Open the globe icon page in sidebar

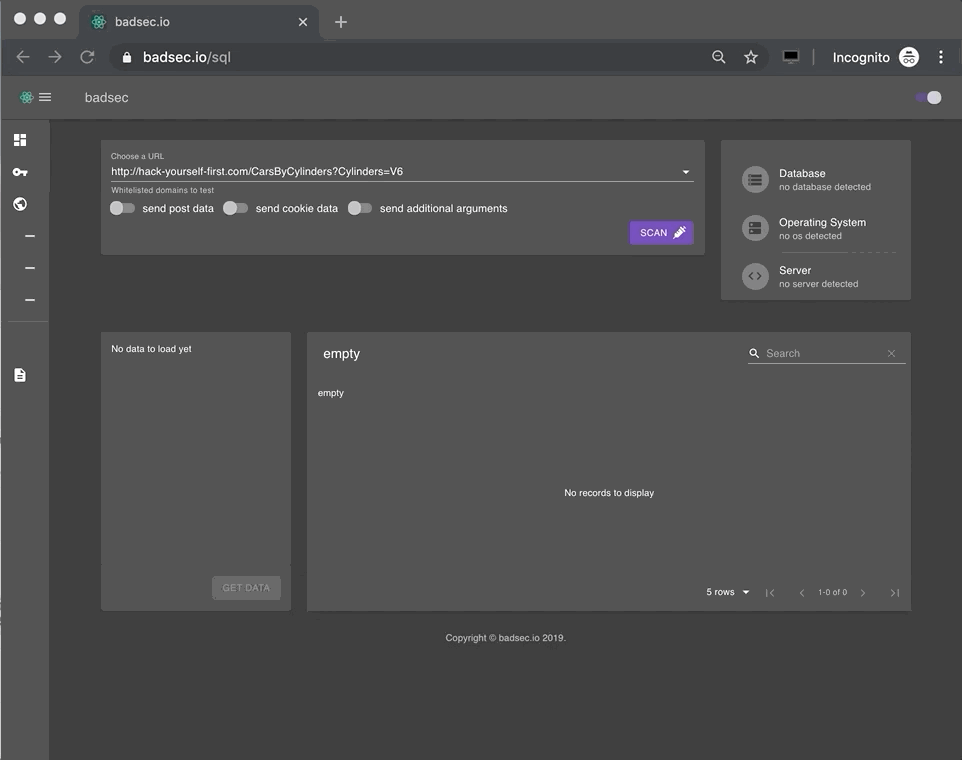20,204
